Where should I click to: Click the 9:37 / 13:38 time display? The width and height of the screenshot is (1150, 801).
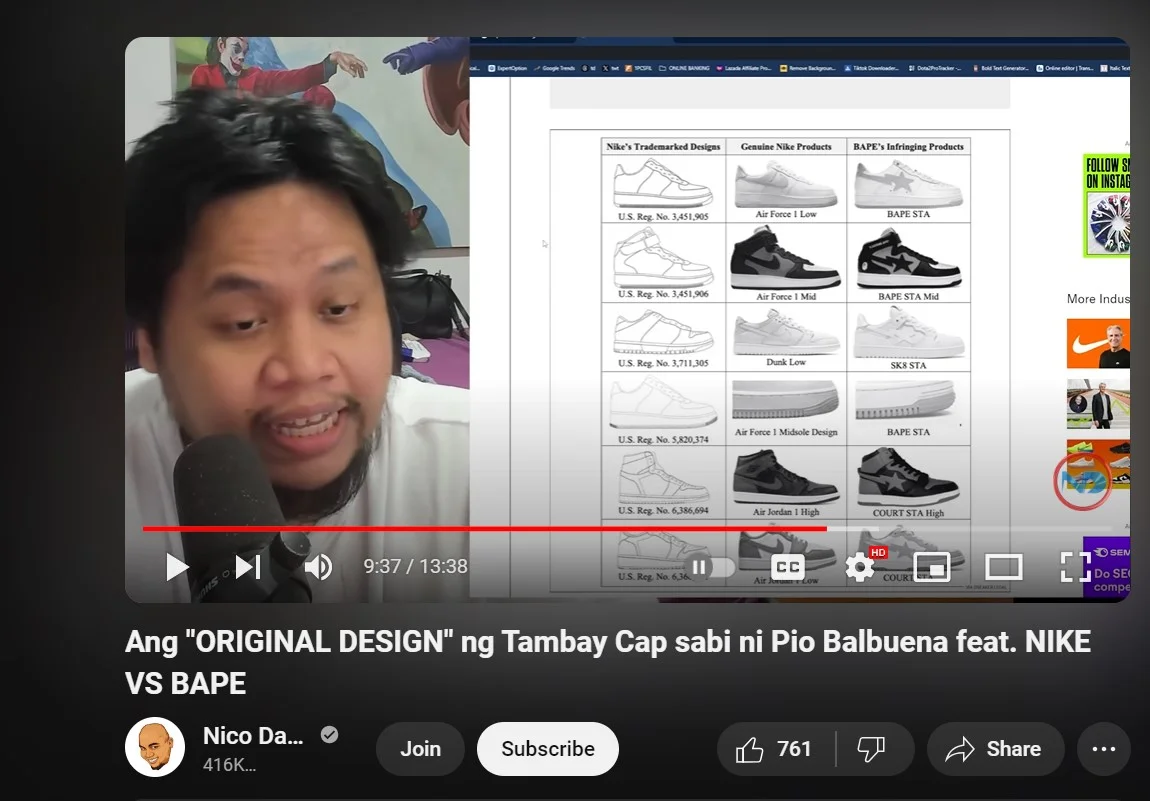tap(415, 566)
